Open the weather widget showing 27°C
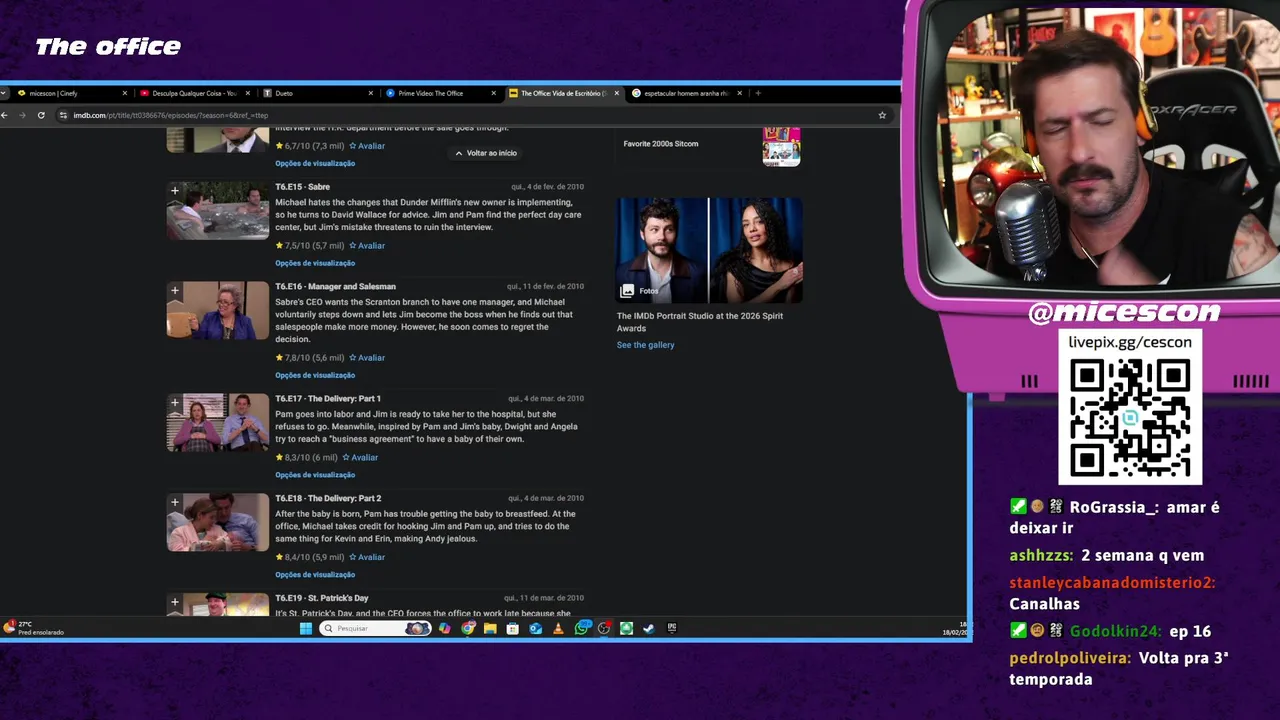The image size is (1280, 720). [x=33, y=628]
